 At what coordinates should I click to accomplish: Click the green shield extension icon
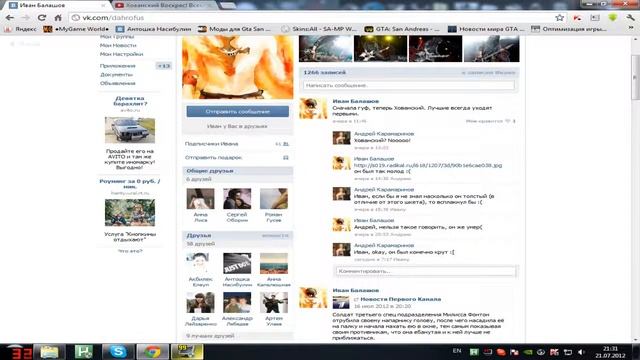[613, 18]
